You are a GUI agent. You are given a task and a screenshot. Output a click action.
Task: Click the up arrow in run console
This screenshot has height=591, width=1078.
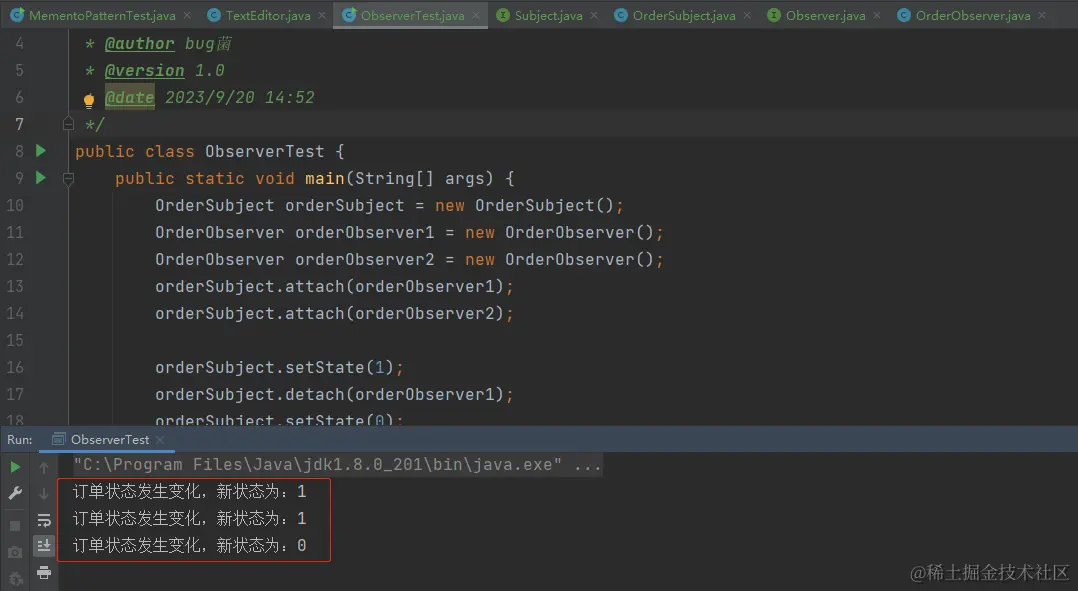click(x=44, y=467)
